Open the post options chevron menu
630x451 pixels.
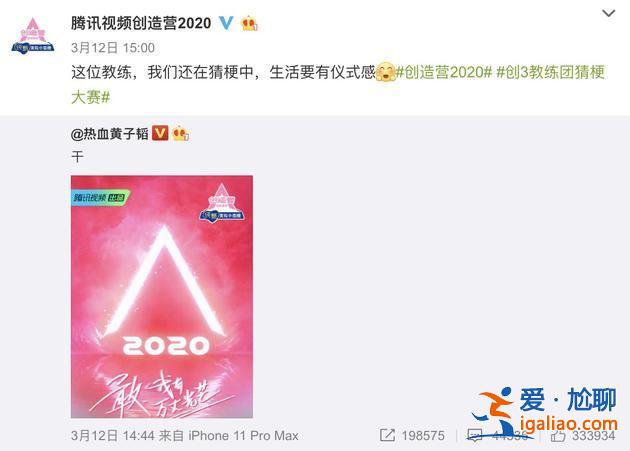pyautogui.click(x=609, y=13)
